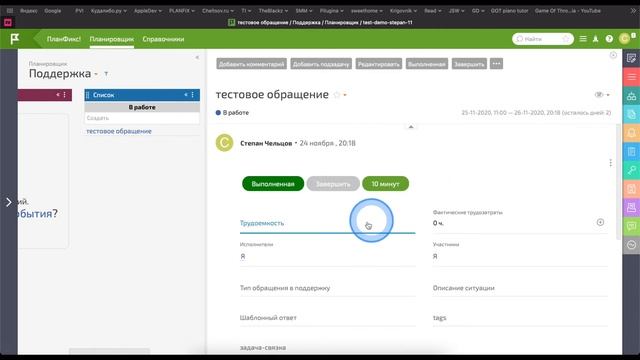Click the Описание ситуации field
The width and height of the screenshot is (640, 360).
pos(520,288)
